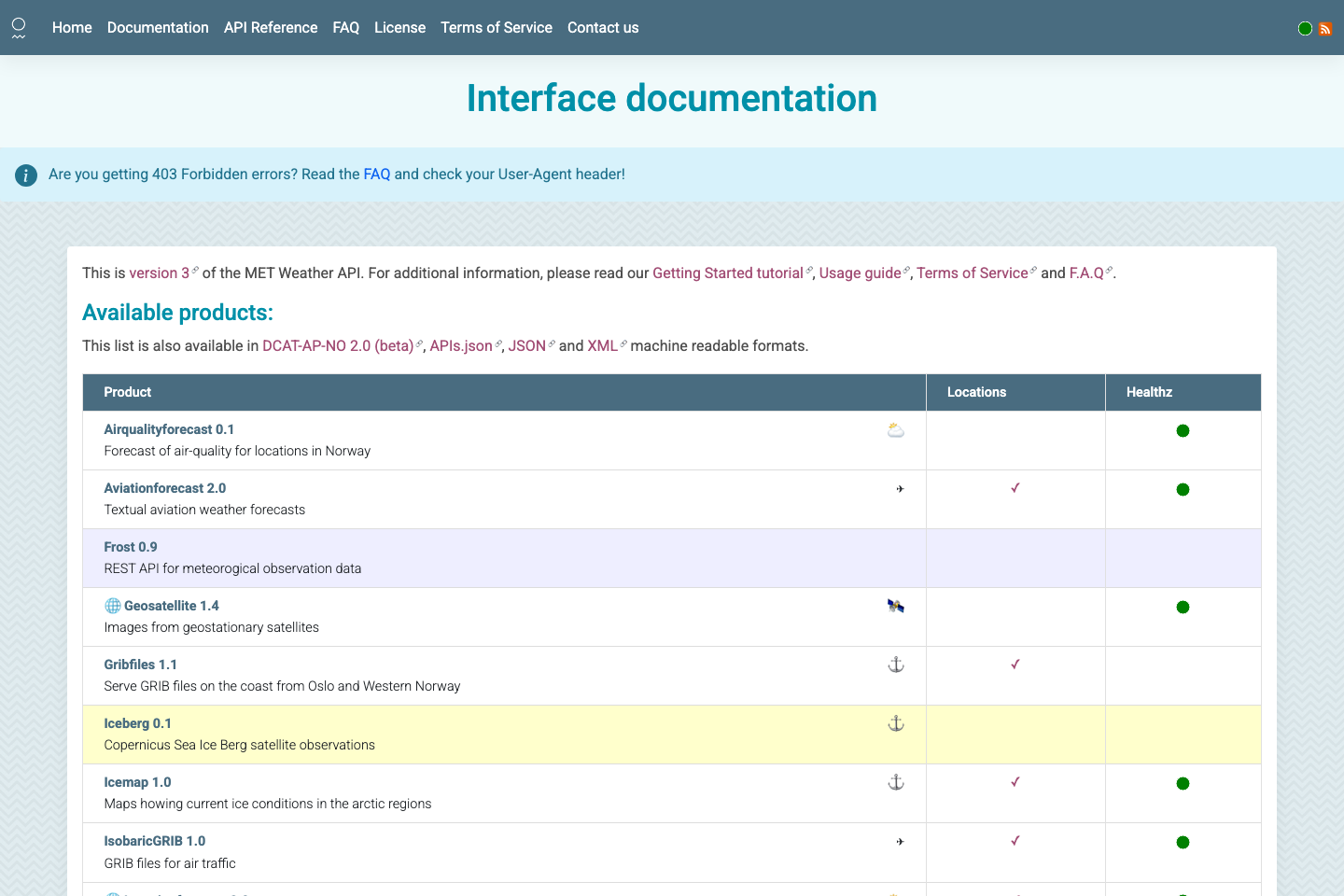
Task: Open the XML machine readable format
Action: pos(602,345)
